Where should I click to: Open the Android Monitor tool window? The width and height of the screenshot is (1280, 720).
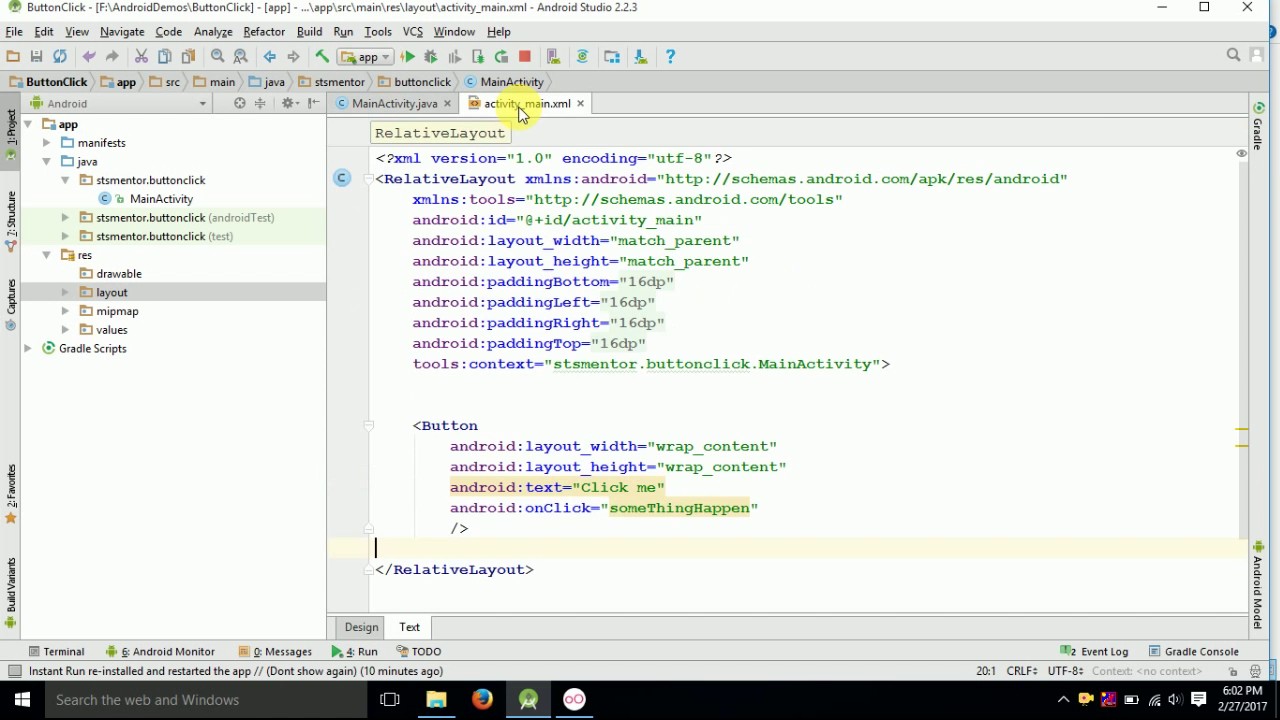pos(162,651)
